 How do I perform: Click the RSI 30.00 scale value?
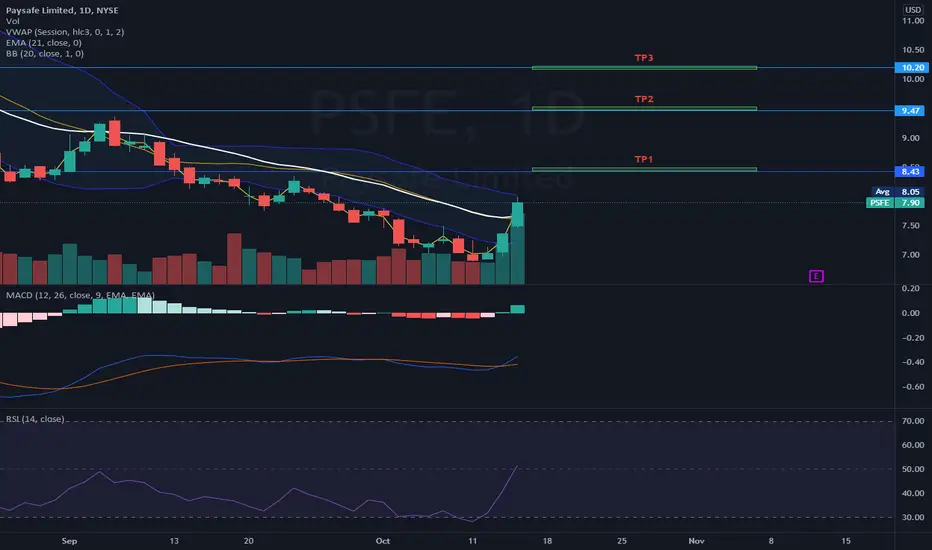coord(912,517)
